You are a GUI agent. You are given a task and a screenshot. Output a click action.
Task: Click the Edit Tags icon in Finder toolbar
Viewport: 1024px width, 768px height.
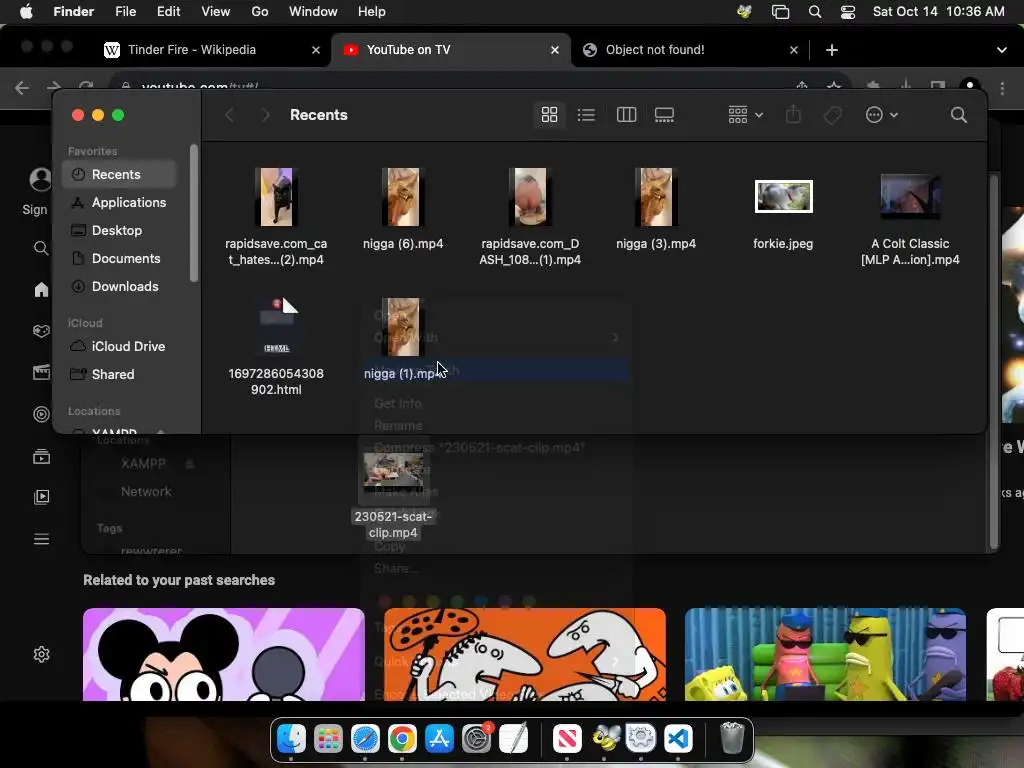click(832, 115)
